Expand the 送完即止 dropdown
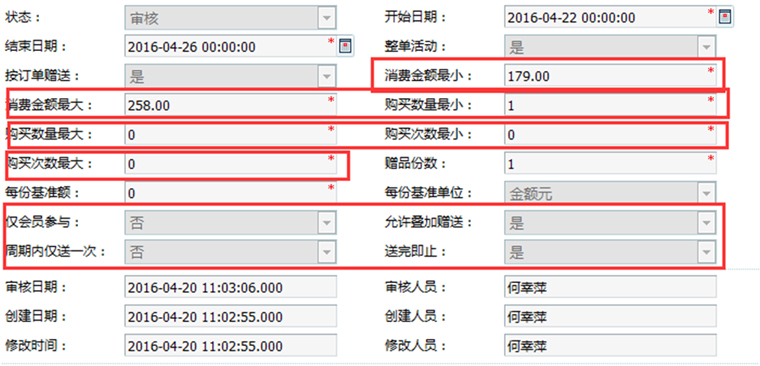760x366 pixels. [x=706, y=252]
